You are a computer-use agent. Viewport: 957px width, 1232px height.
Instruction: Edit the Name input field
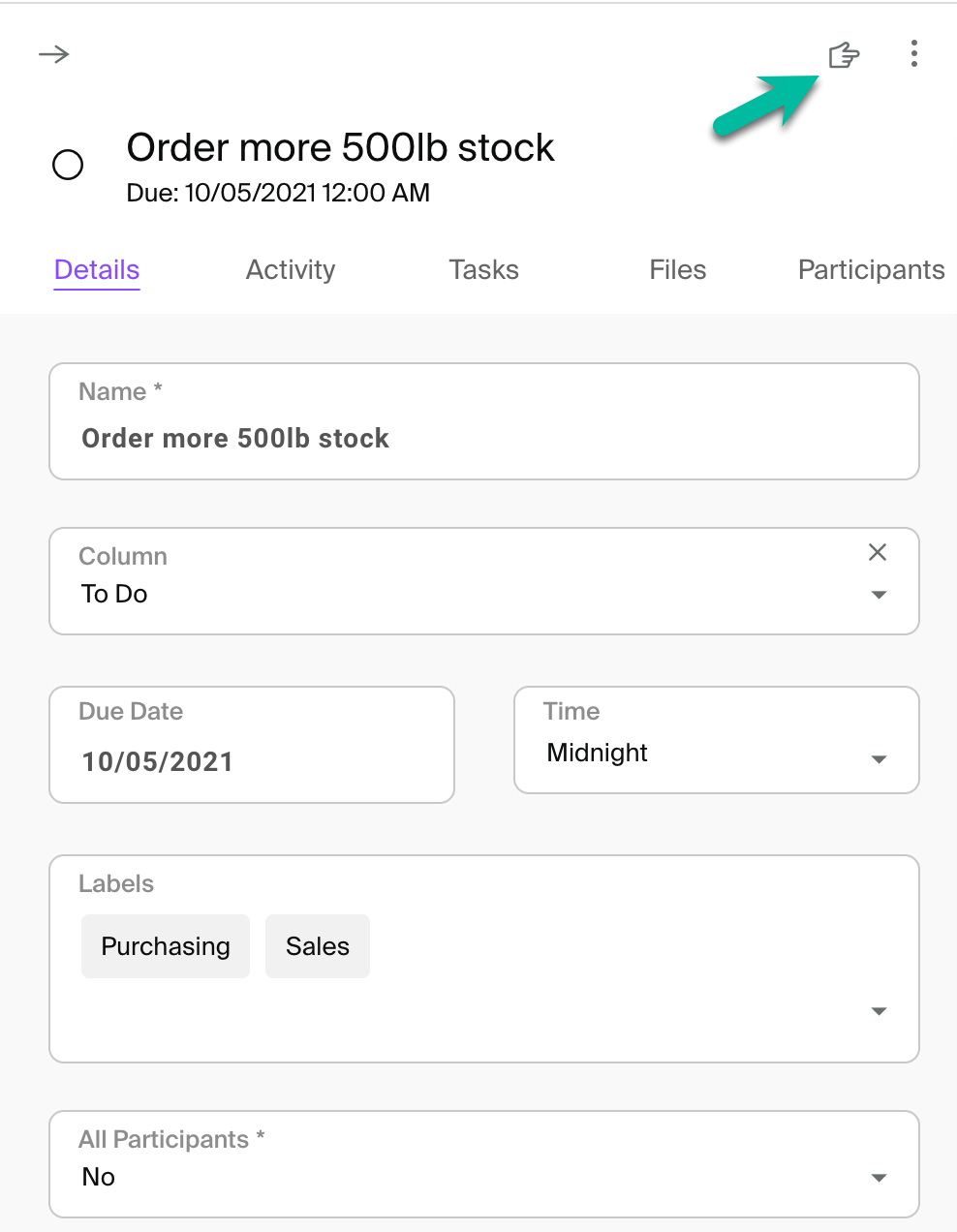pyautogui.click(x=483, y=439)
